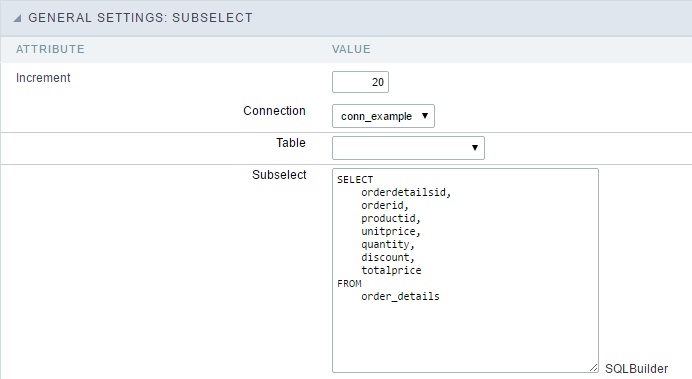This screenshot has height=379, width=692.
Task: Click the Connection label
Action: [274, 111]
